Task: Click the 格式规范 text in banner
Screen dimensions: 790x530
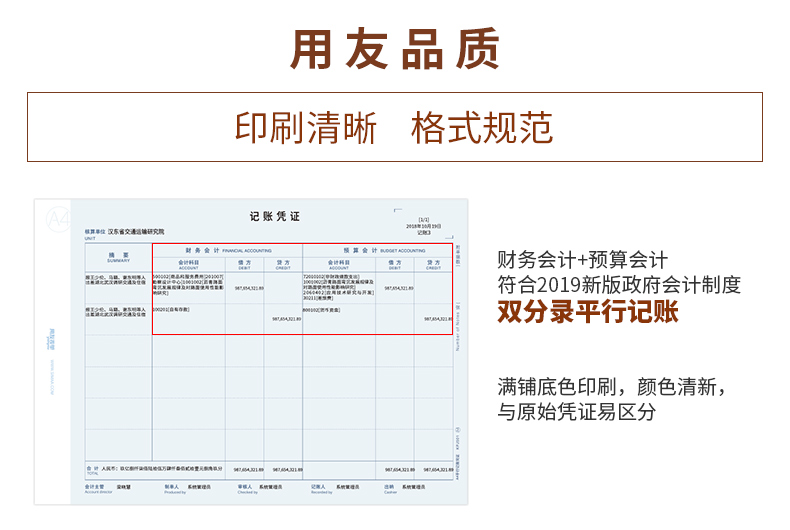Action: point(482,128)
